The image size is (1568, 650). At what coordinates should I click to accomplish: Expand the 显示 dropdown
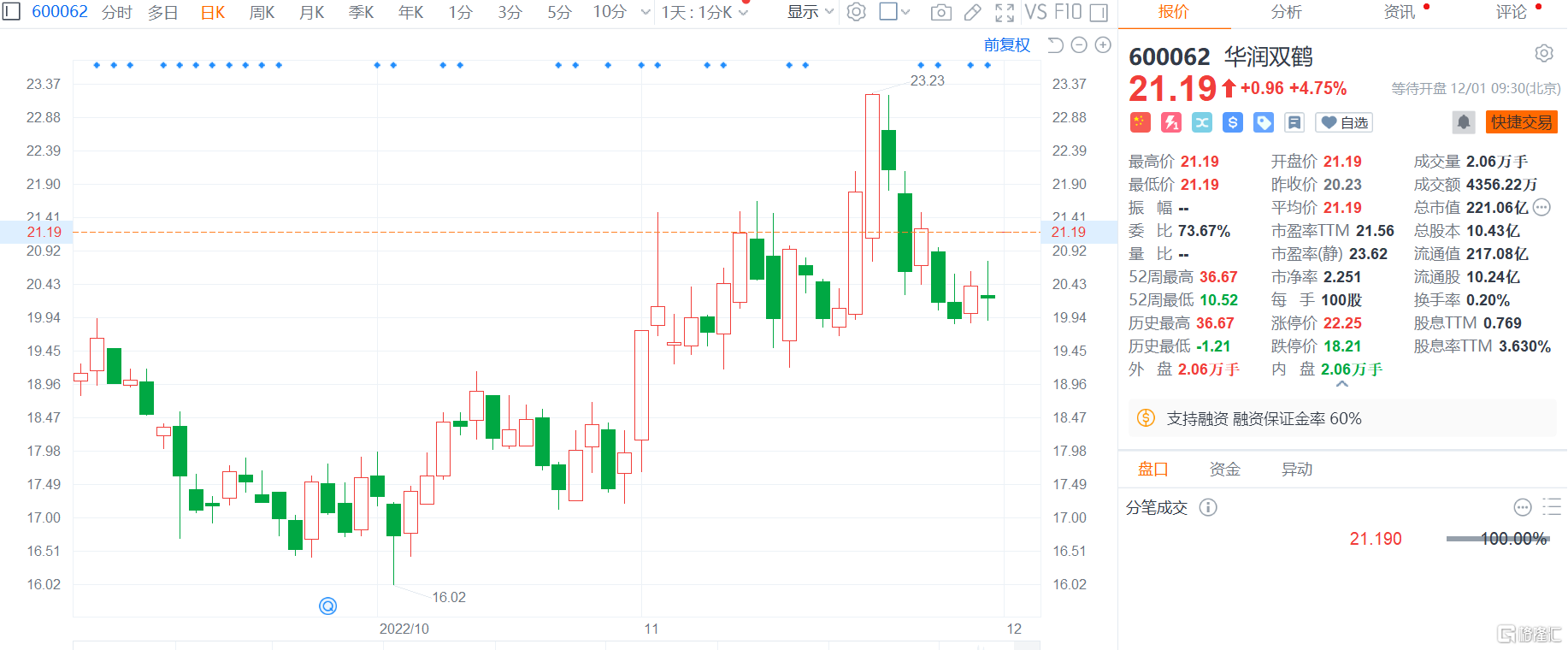click(810, 12)
